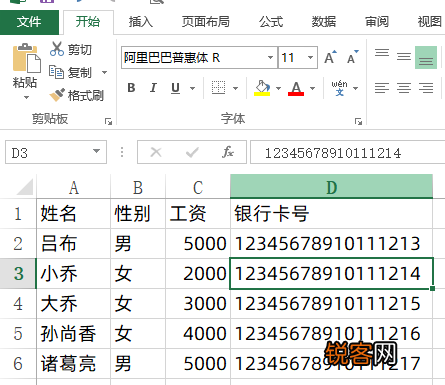445x385 pixels.
Task: Switch to 数据 Data tab
Action: coord(324,22)
